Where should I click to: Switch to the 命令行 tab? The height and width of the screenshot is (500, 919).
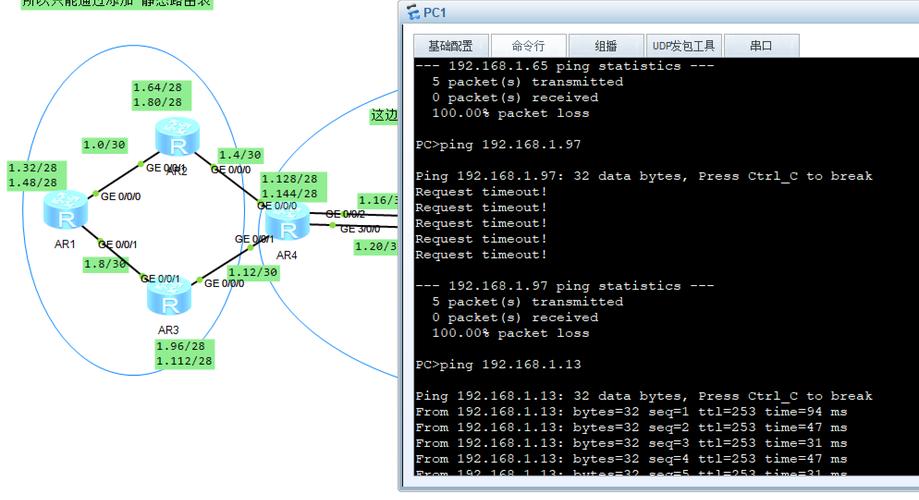[528, 46]
